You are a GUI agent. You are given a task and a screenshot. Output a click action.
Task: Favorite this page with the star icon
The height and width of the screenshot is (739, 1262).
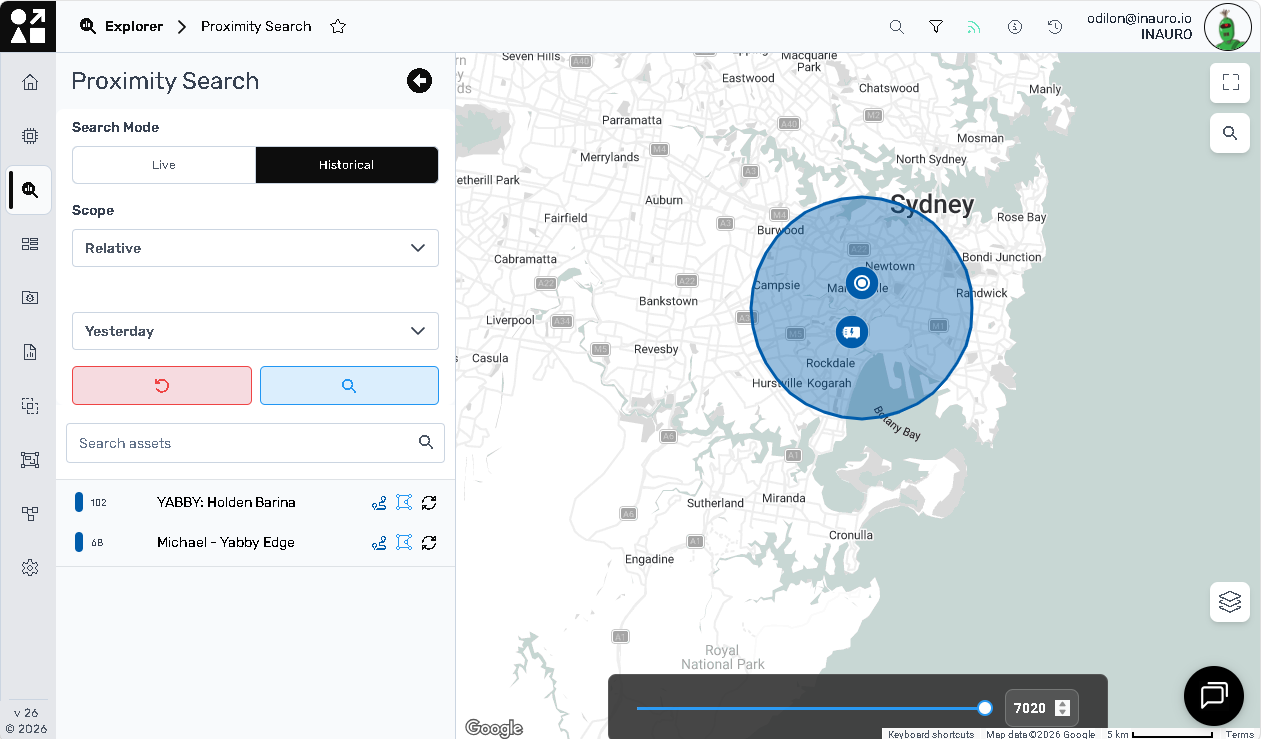pyautogui.click(x=338, y=27)
